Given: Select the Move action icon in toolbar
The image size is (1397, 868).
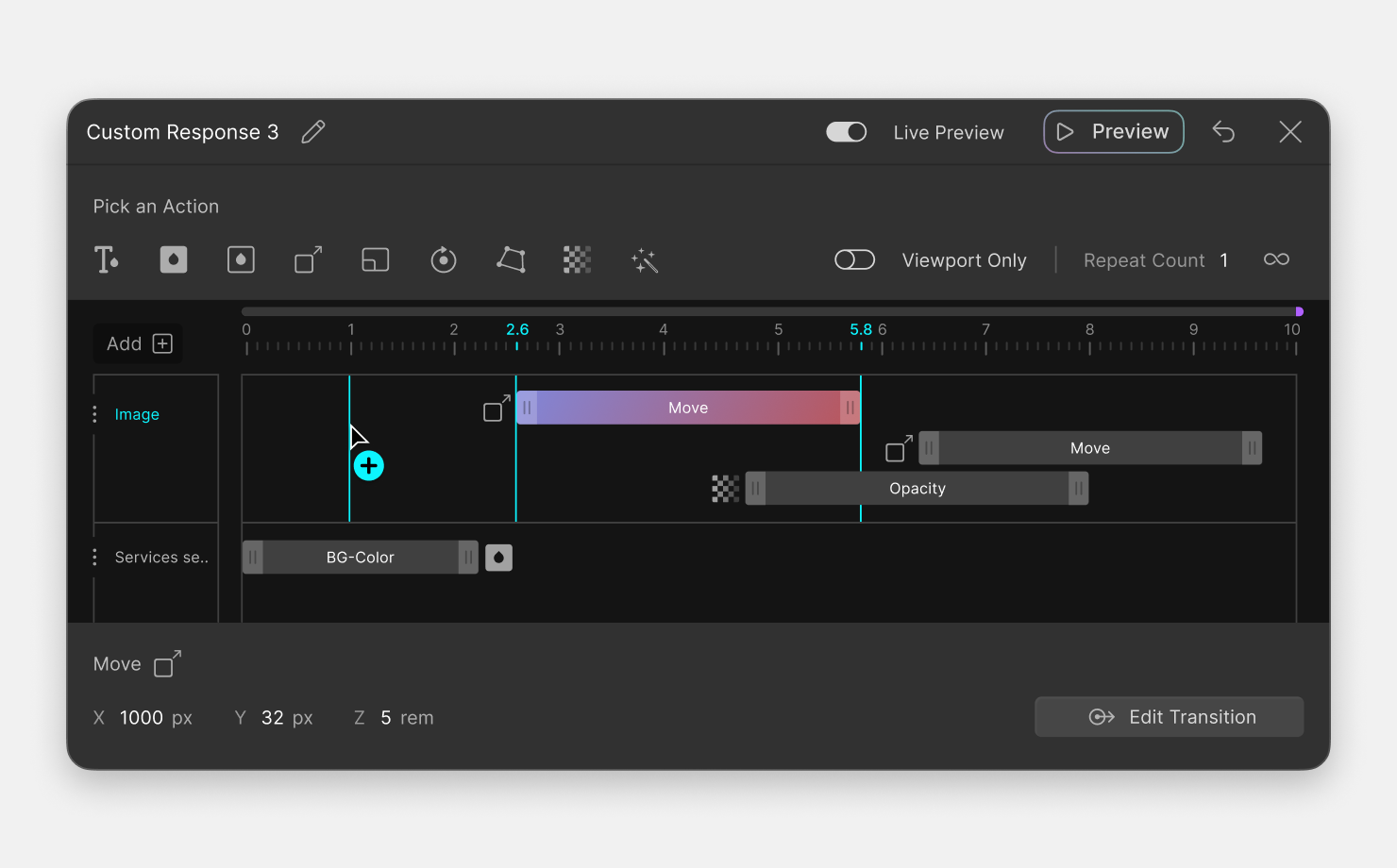Looking at the screenshot, I should [309, 259].
